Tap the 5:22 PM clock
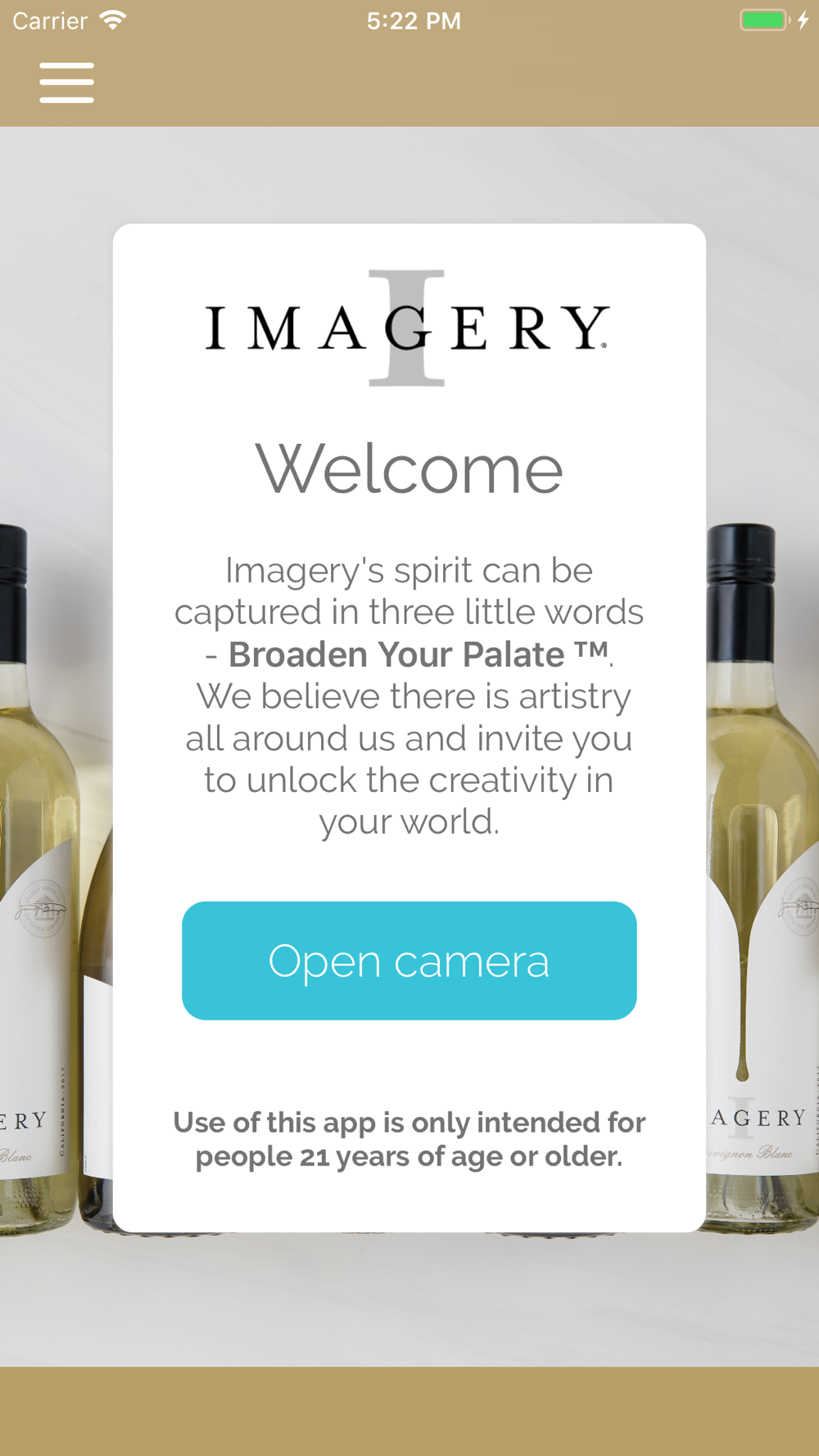Viewport: 819px width, 1456px height. (x=414, y=20)
